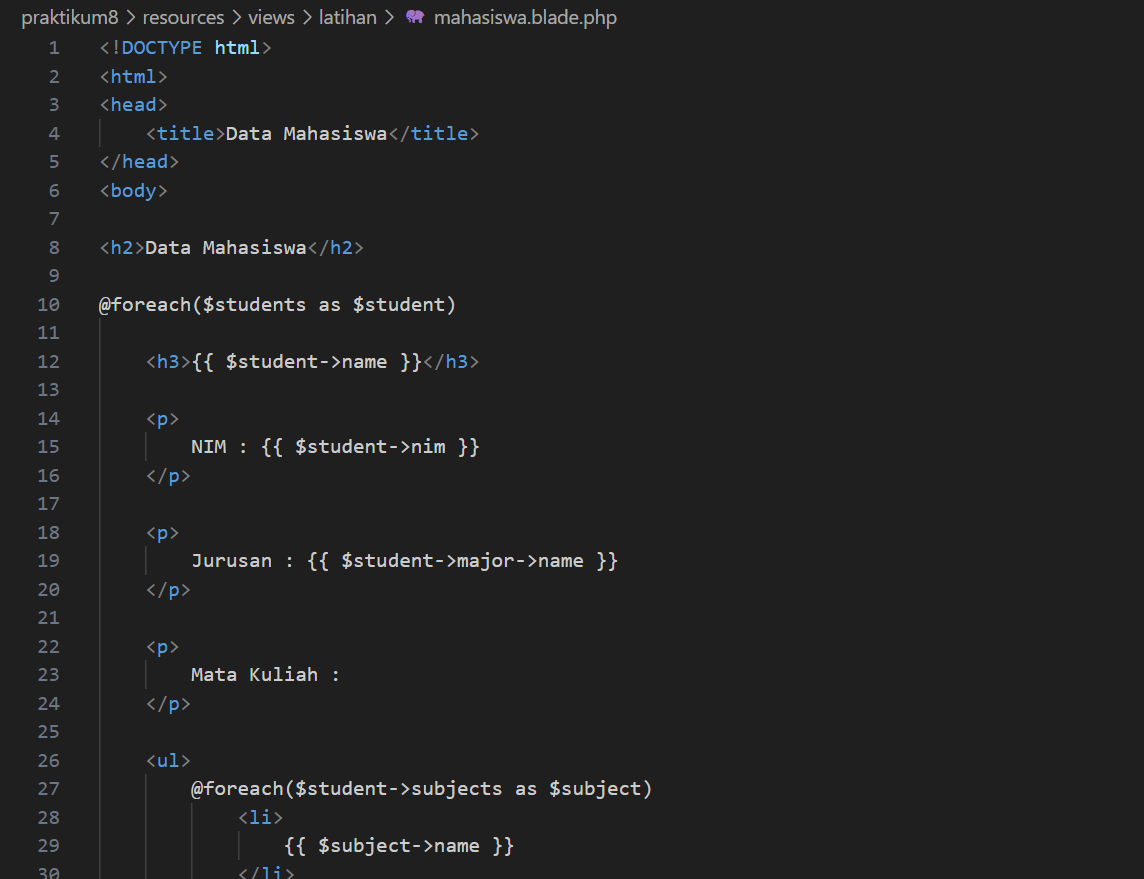1144x879 pixels.
Task: Select latihan folder in breadcrumb
Action: [347, 17]
